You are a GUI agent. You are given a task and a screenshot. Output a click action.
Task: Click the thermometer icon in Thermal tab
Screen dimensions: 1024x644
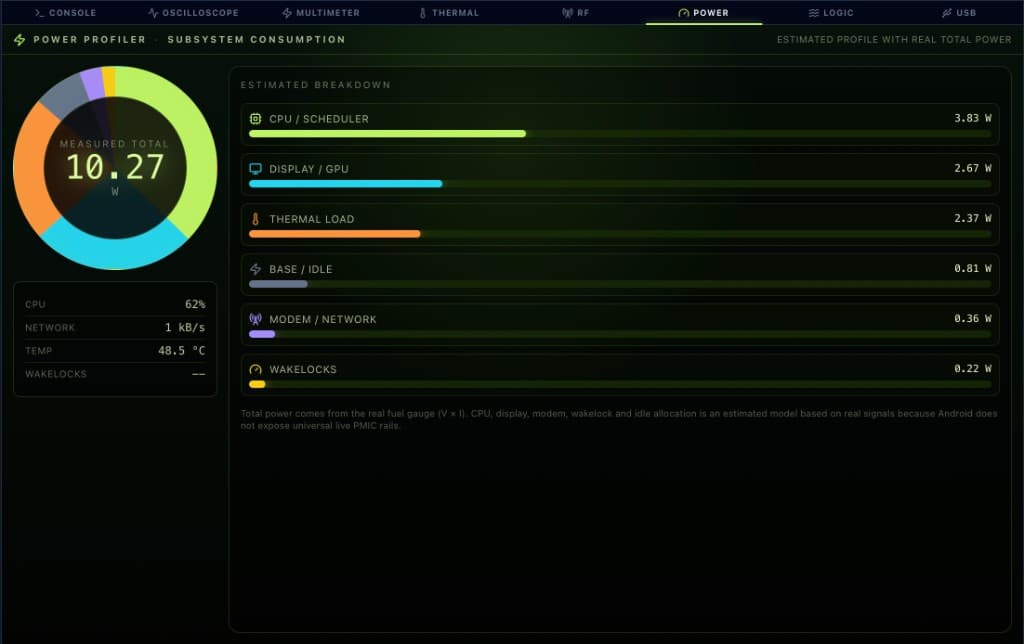423,12
